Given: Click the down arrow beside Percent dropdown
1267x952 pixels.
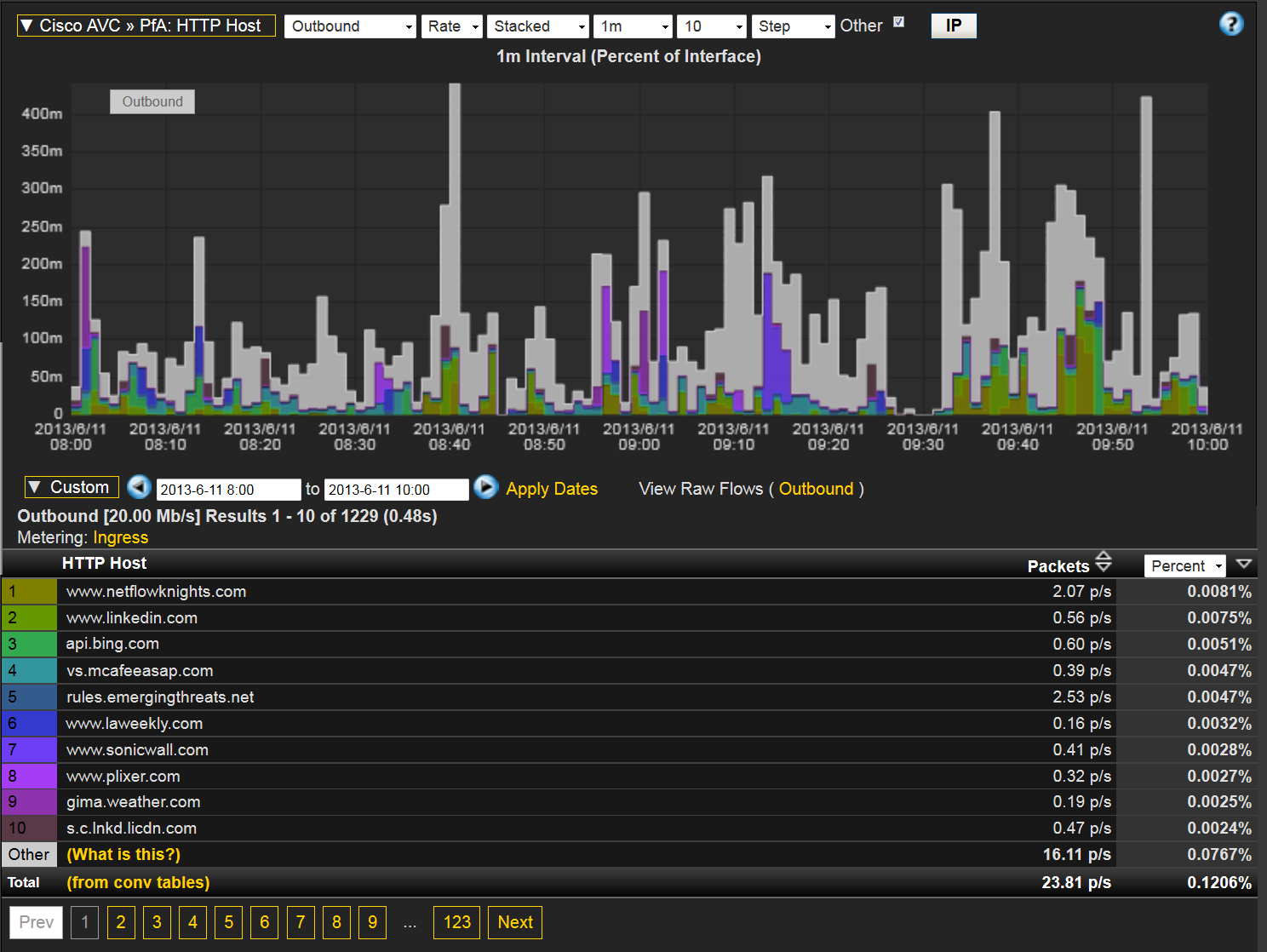Looking at the screenshot, I should (x=1243, y=564).
